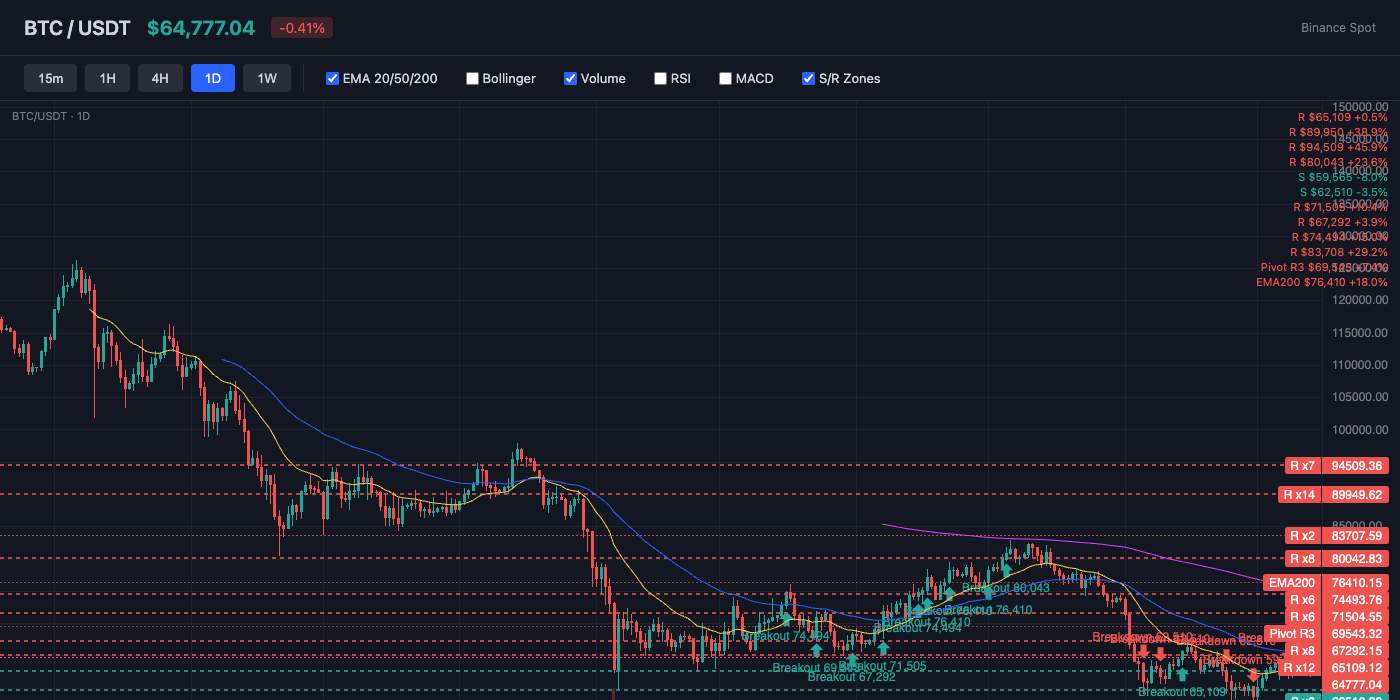Click the 64777.04 current price tag
This screenshot has width=1400, height=700.
click(1354, 684)
